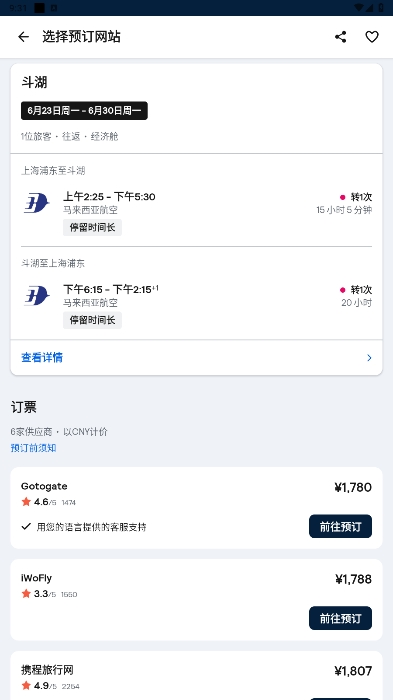Tap the back arrow icon
The width and height of the screenshot is (393, 700).
(x=23, y=37)
